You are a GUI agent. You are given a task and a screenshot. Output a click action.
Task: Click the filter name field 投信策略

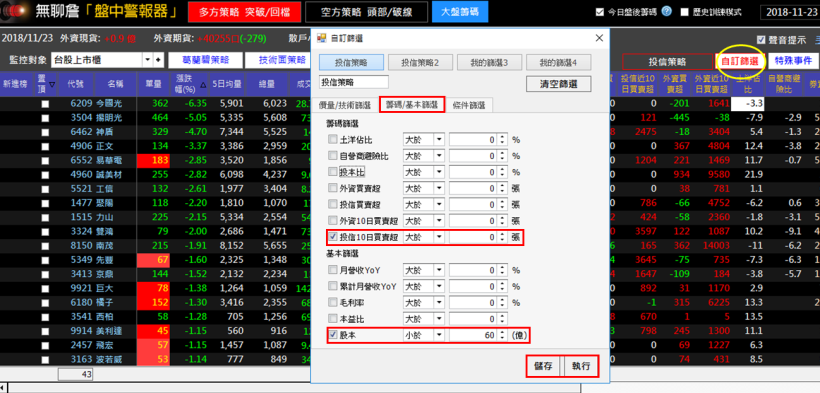pyautogui.click(x=354, y=82)
